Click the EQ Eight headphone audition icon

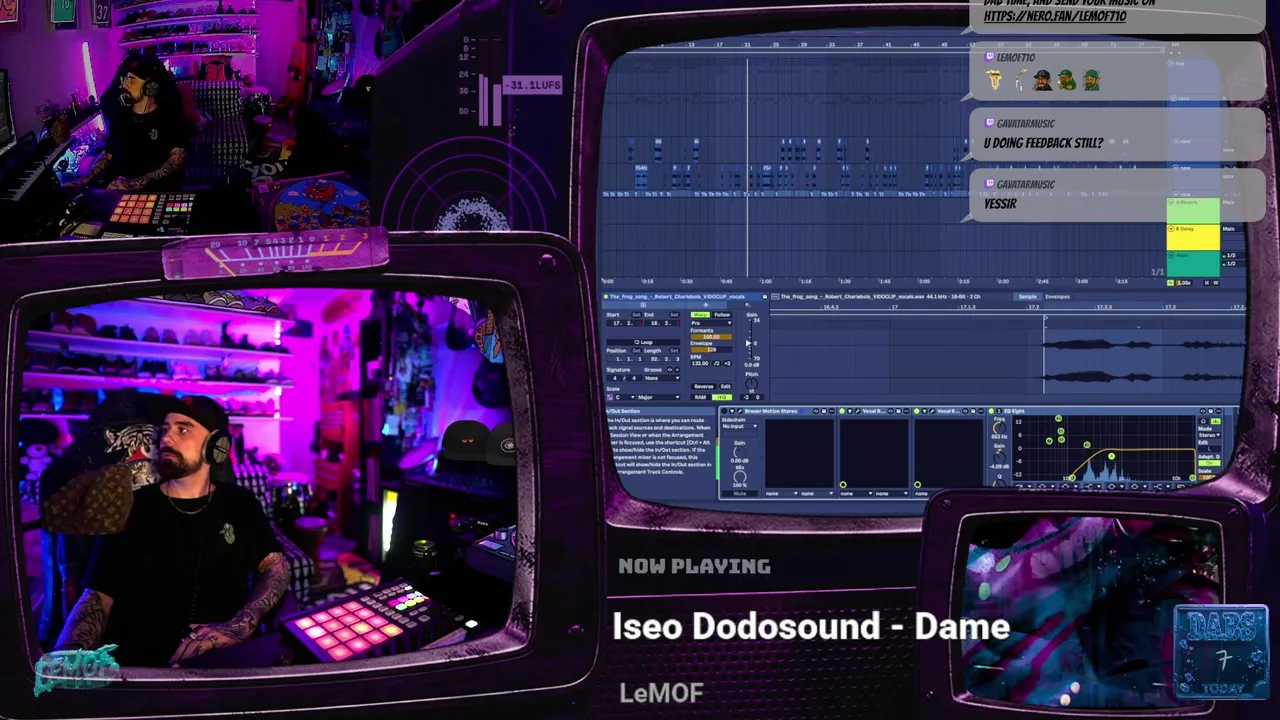click(1203, 421)
